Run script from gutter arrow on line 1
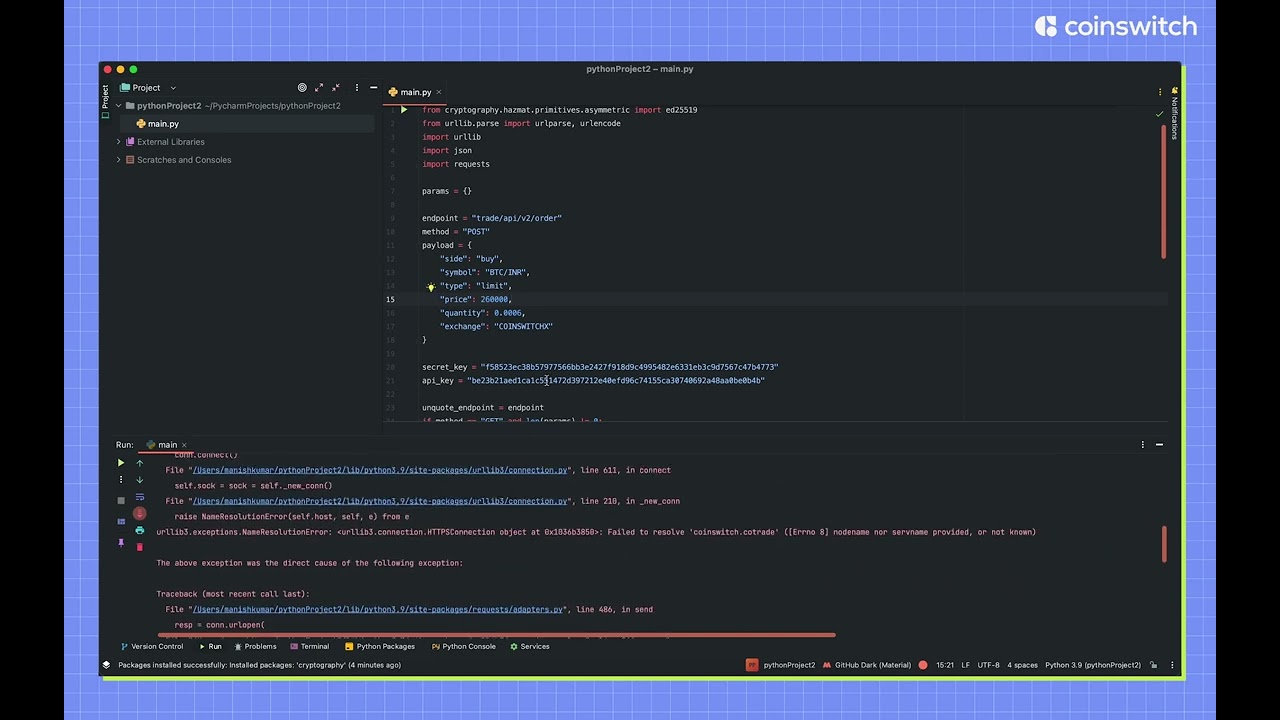Viewport: 1280px width, 720px height. coord(403,110)
